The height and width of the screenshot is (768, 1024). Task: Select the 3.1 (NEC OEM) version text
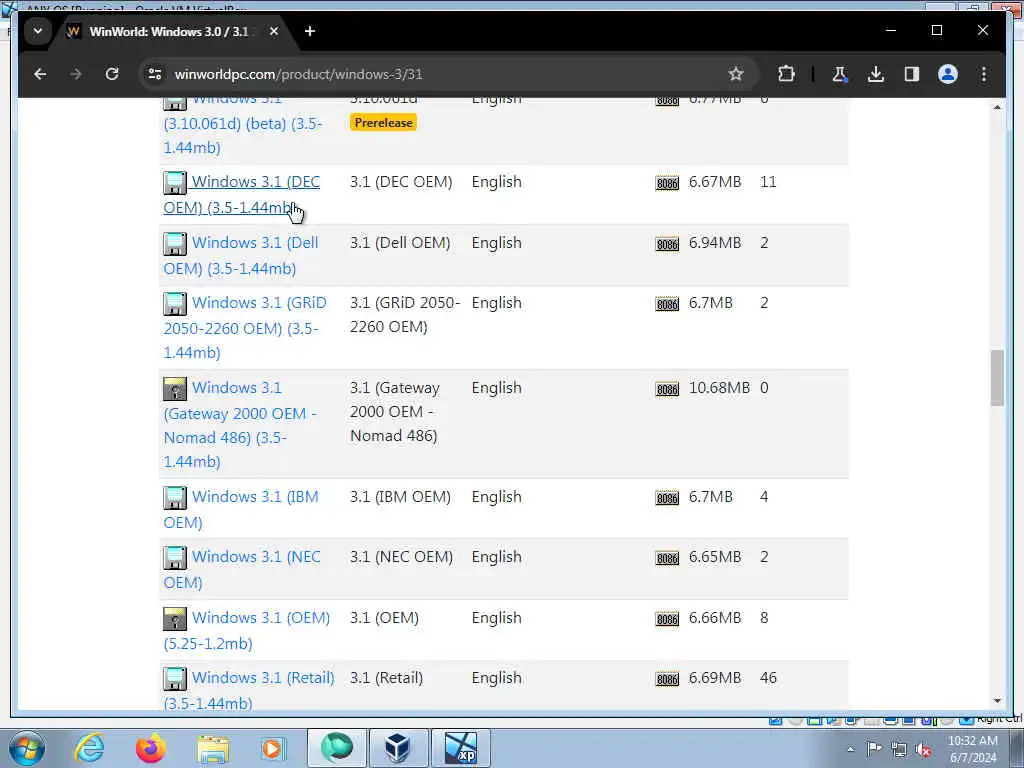tap(401, 556)
